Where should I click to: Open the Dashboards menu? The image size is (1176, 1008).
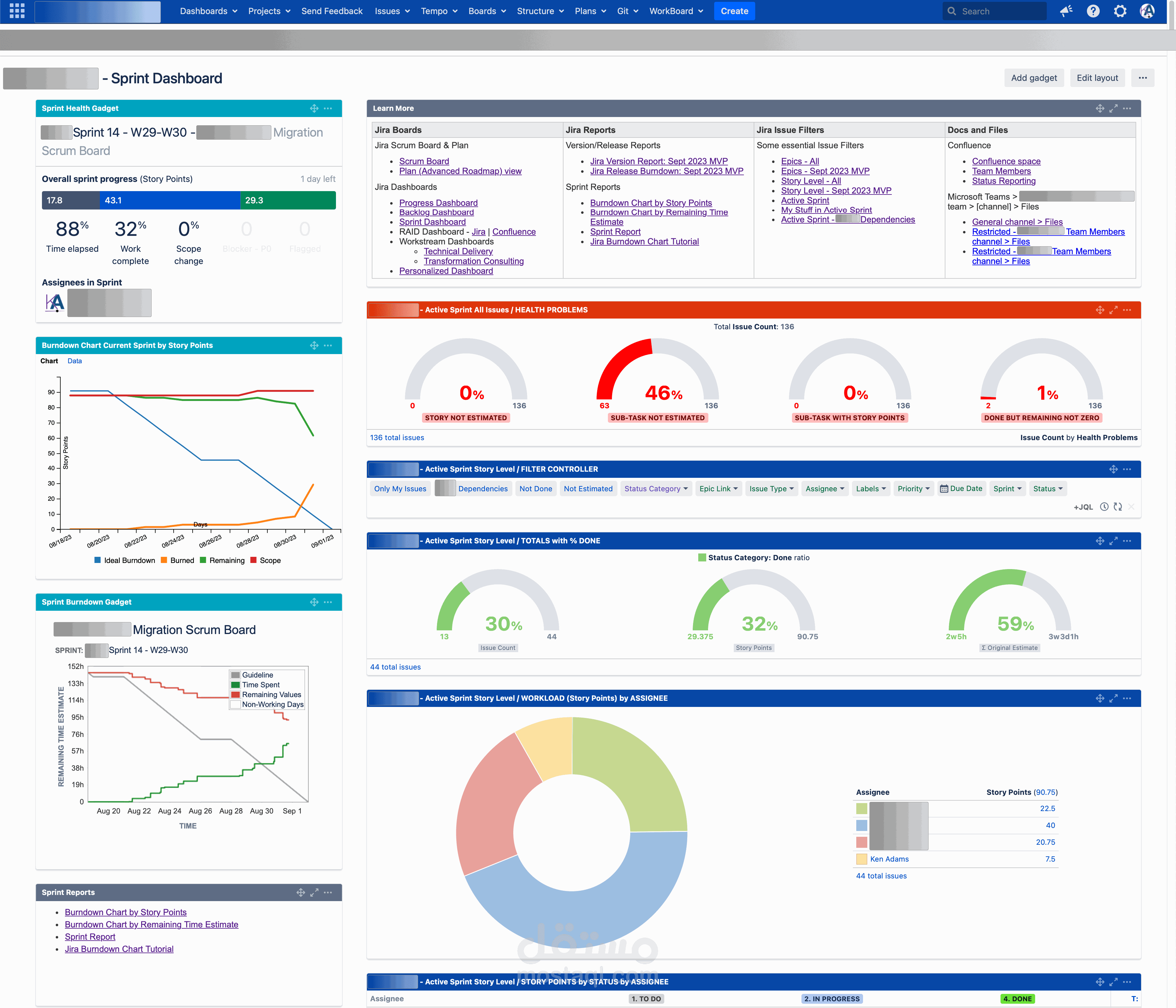click(x=208, y=11)
